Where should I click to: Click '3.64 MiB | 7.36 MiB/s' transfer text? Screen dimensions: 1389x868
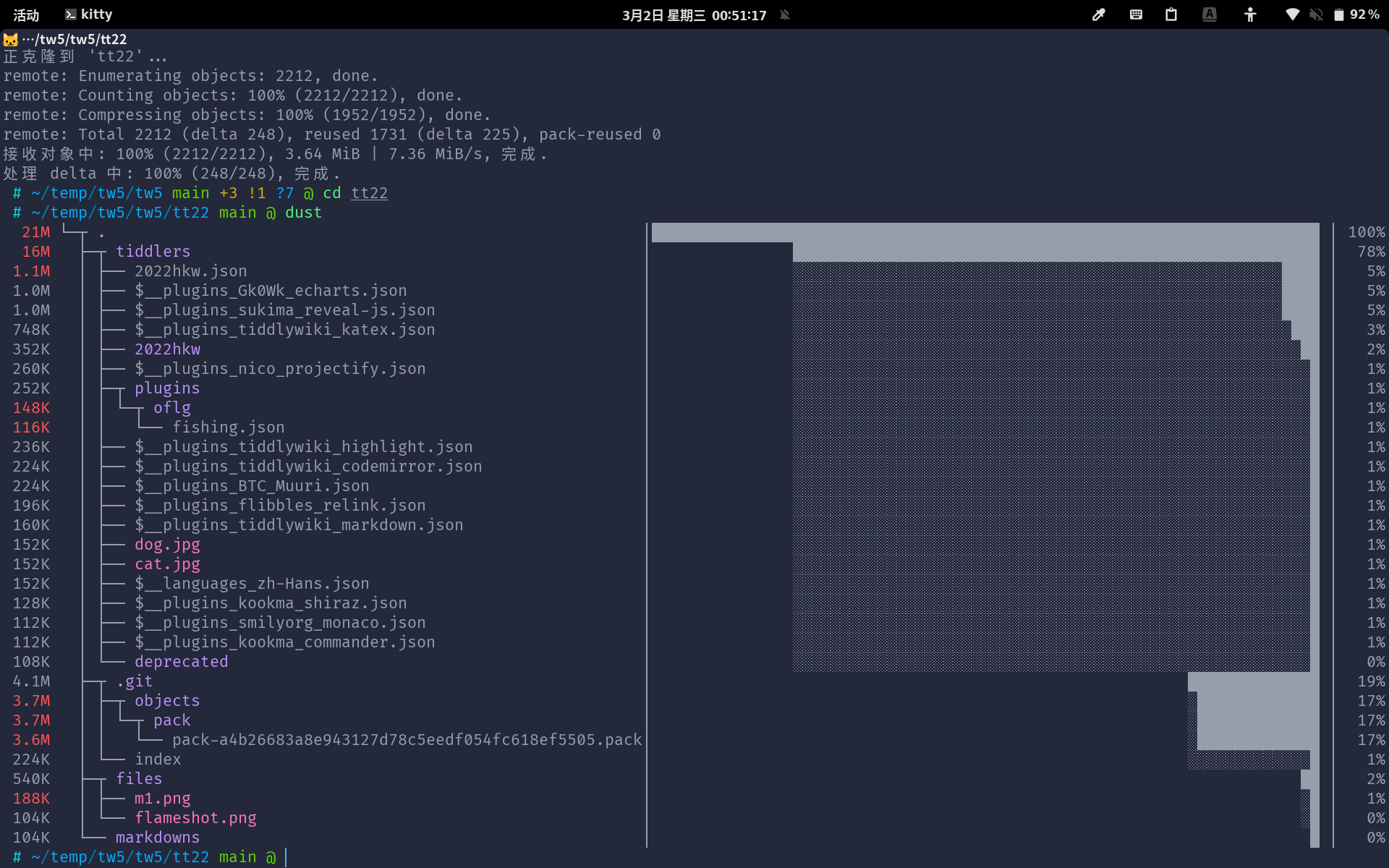coord(383,154)
